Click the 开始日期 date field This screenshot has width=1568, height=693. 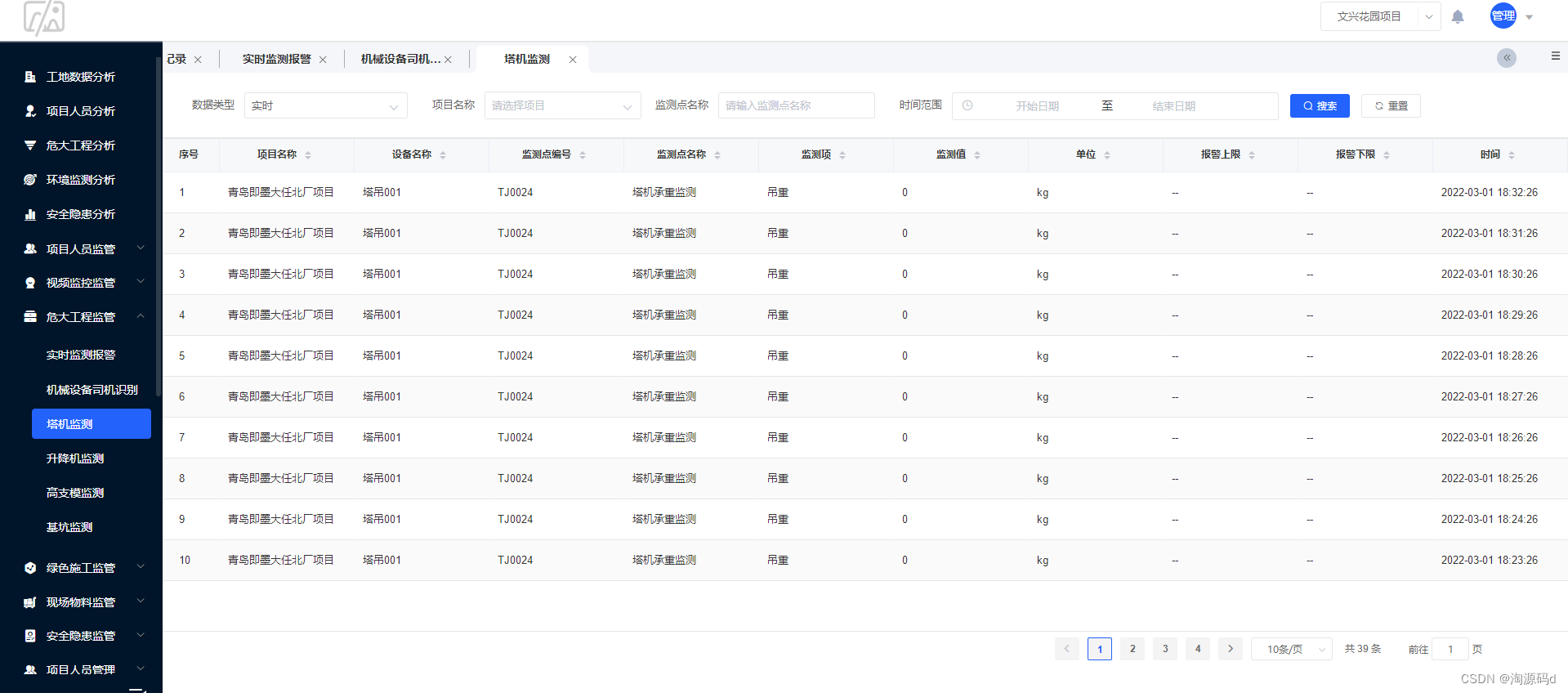pyautogui.click(x=1037, y=106)
